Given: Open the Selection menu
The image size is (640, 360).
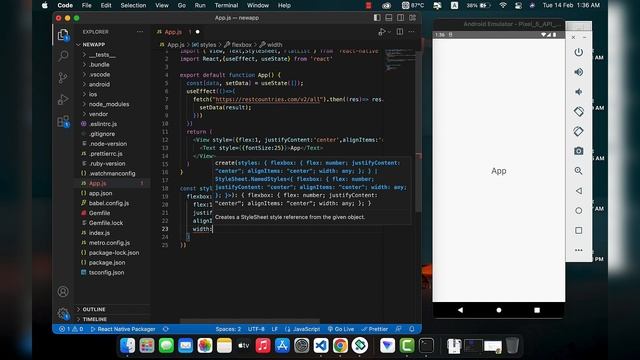Looking at the screenshot, I should pyautogui.click(x=133, y=5).
